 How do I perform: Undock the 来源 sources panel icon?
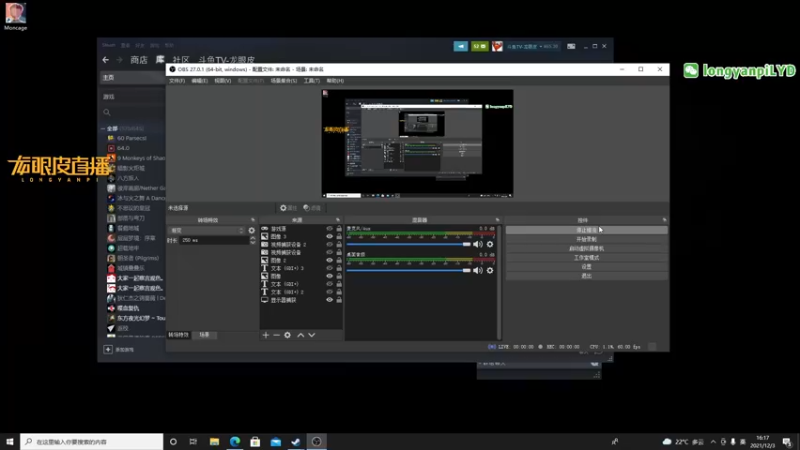[x=338, y=220]
